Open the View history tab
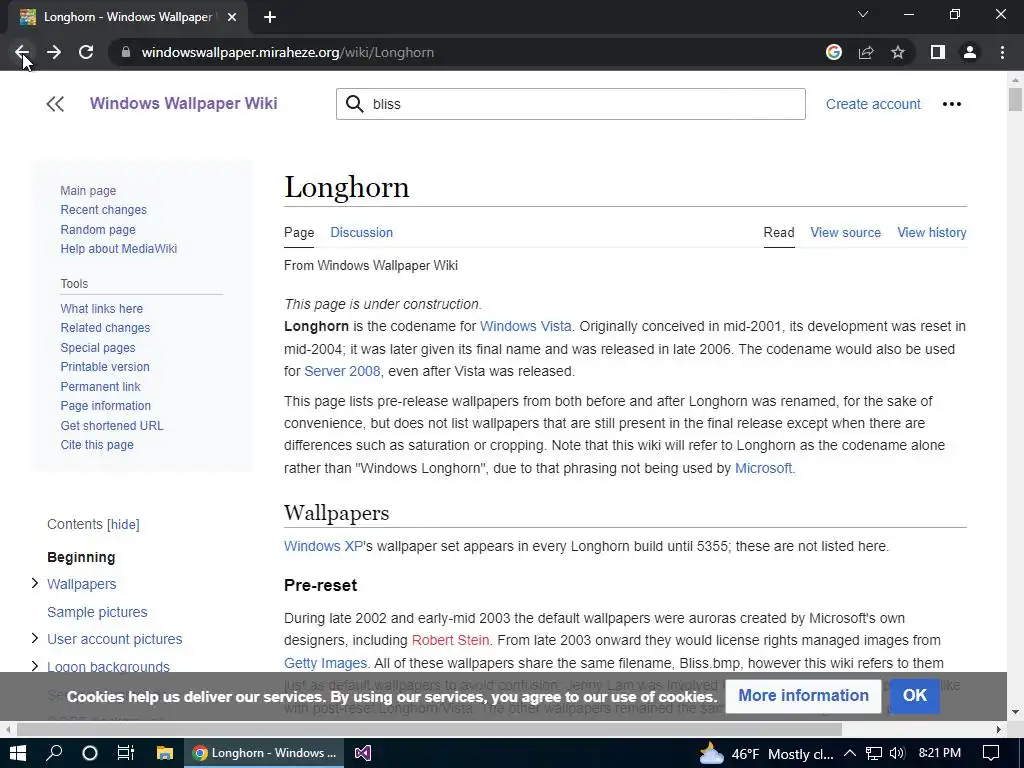Screen dimensions: 1024x768 click(x=932, y=232)
